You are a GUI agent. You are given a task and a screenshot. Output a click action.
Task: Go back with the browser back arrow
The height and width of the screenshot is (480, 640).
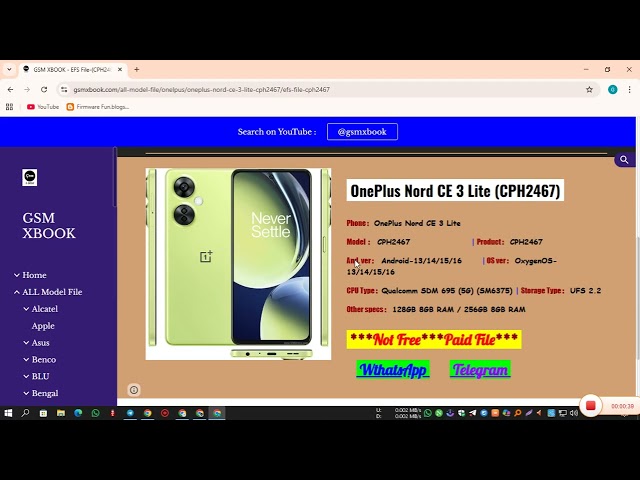point(10,89)
